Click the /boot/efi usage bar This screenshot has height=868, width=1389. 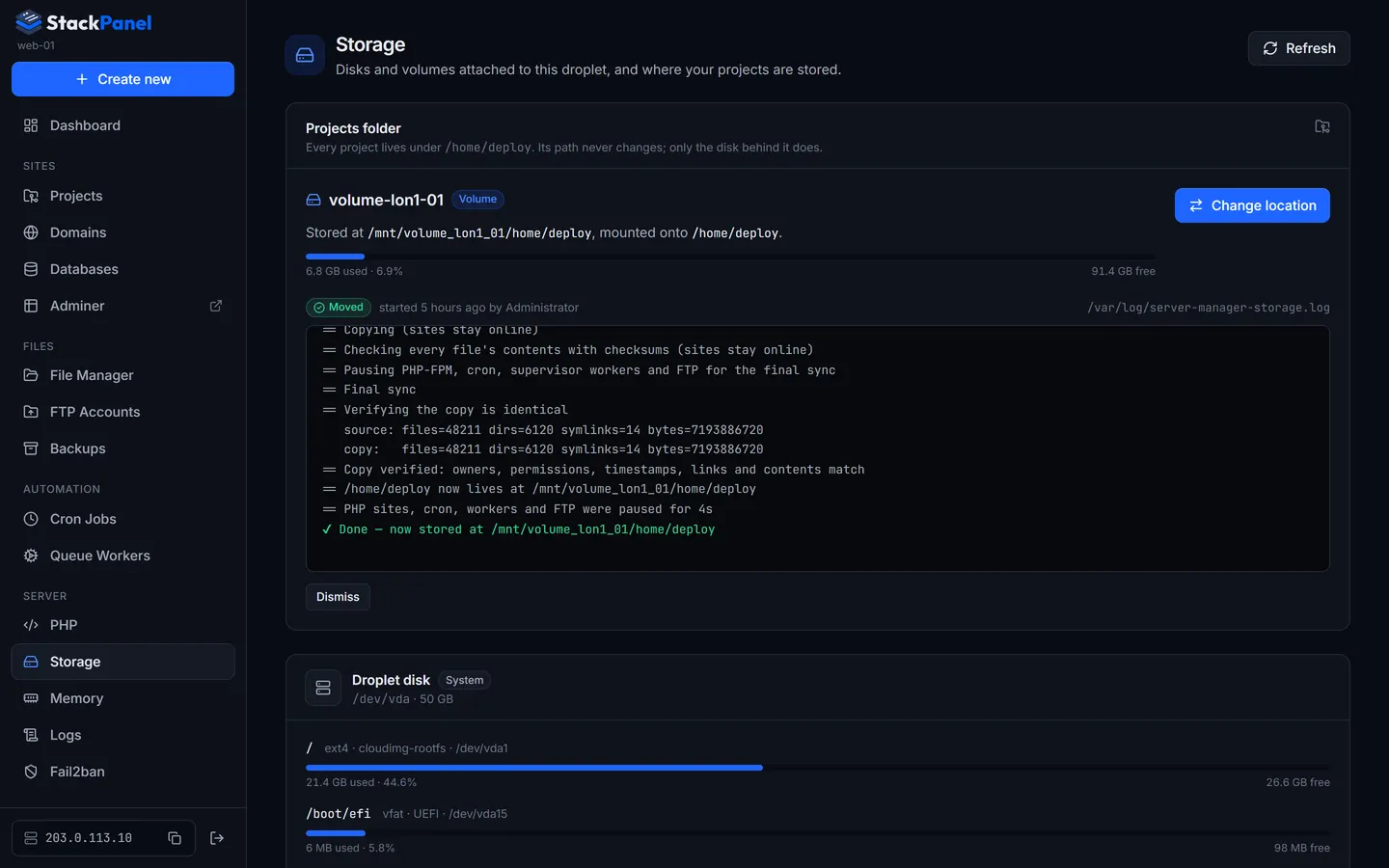point(818,833)
